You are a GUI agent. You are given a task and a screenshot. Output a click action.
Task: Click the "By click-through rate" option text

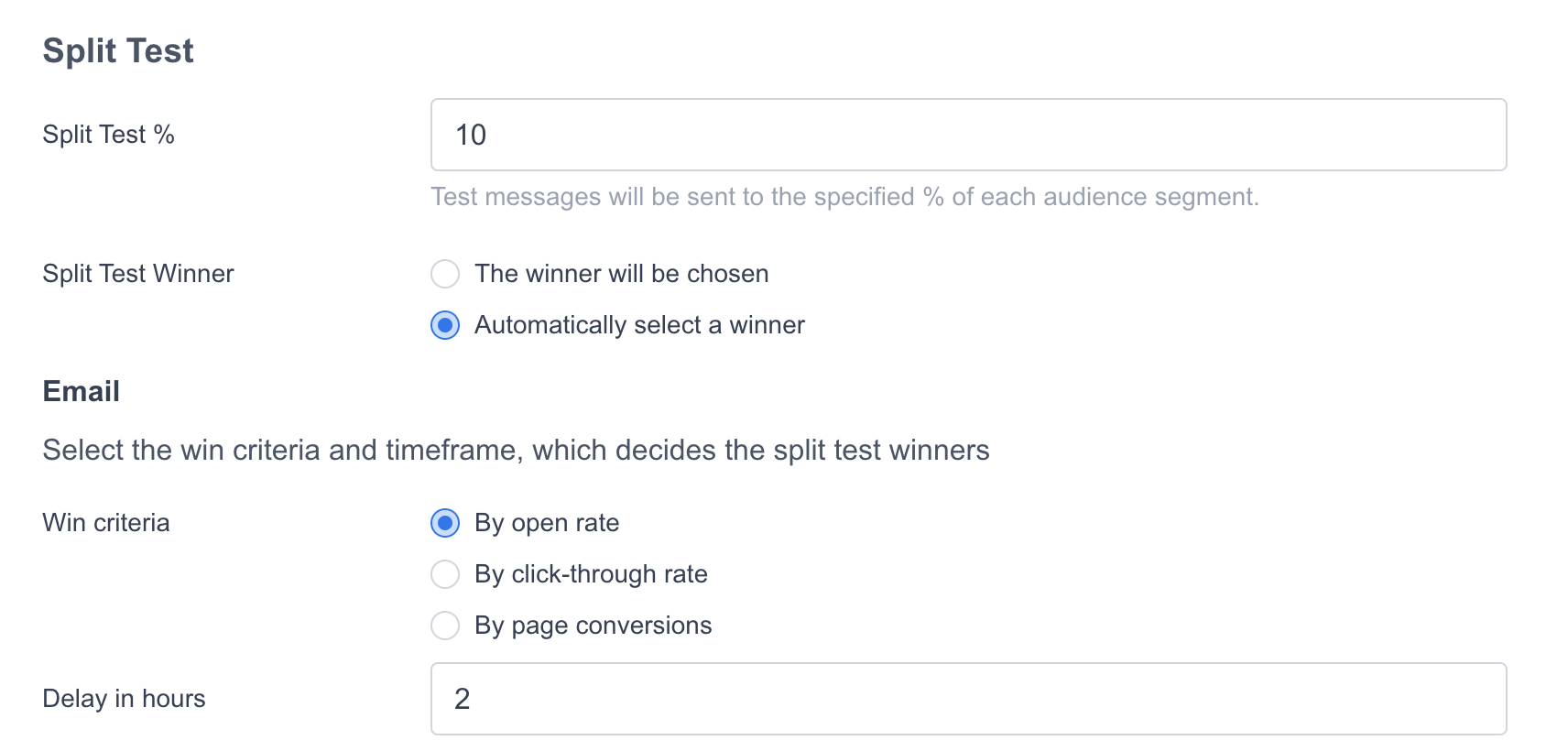591,574
